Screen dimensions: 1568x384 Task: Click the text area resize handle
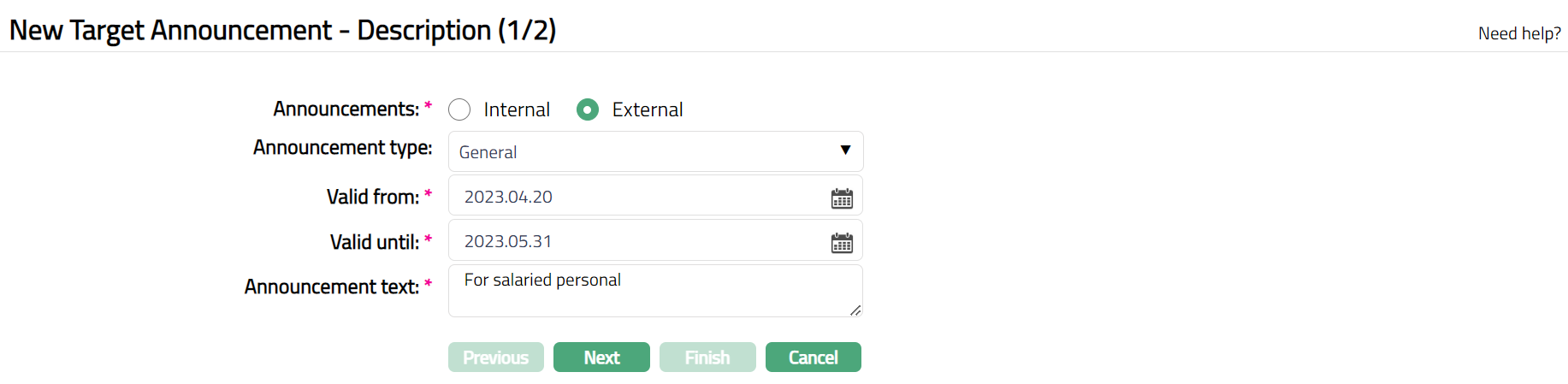(x=855, y=310)
